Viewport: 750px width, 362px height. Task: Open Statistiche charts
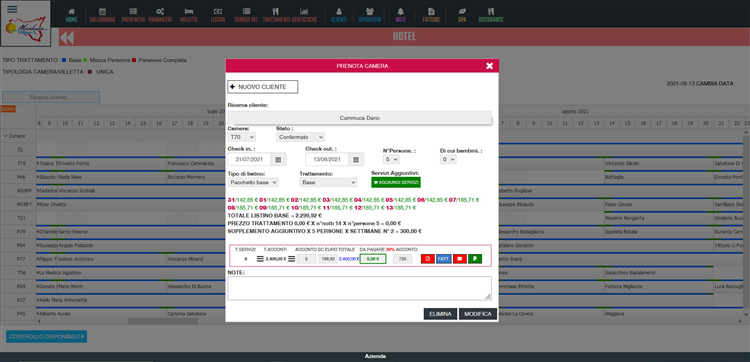tap(304, 15)
